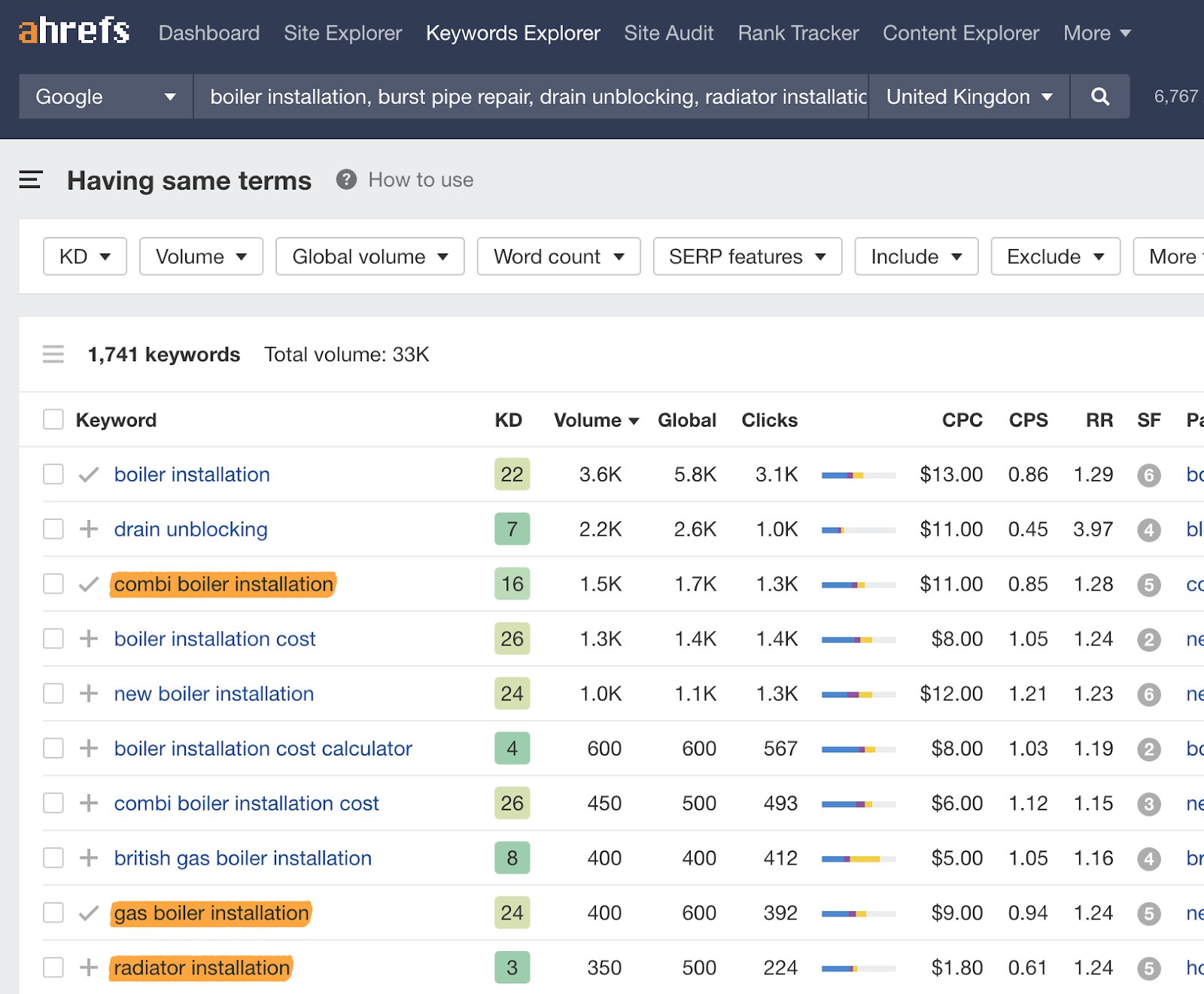
Task: Click the KD filter button
Action: (84, 257)
